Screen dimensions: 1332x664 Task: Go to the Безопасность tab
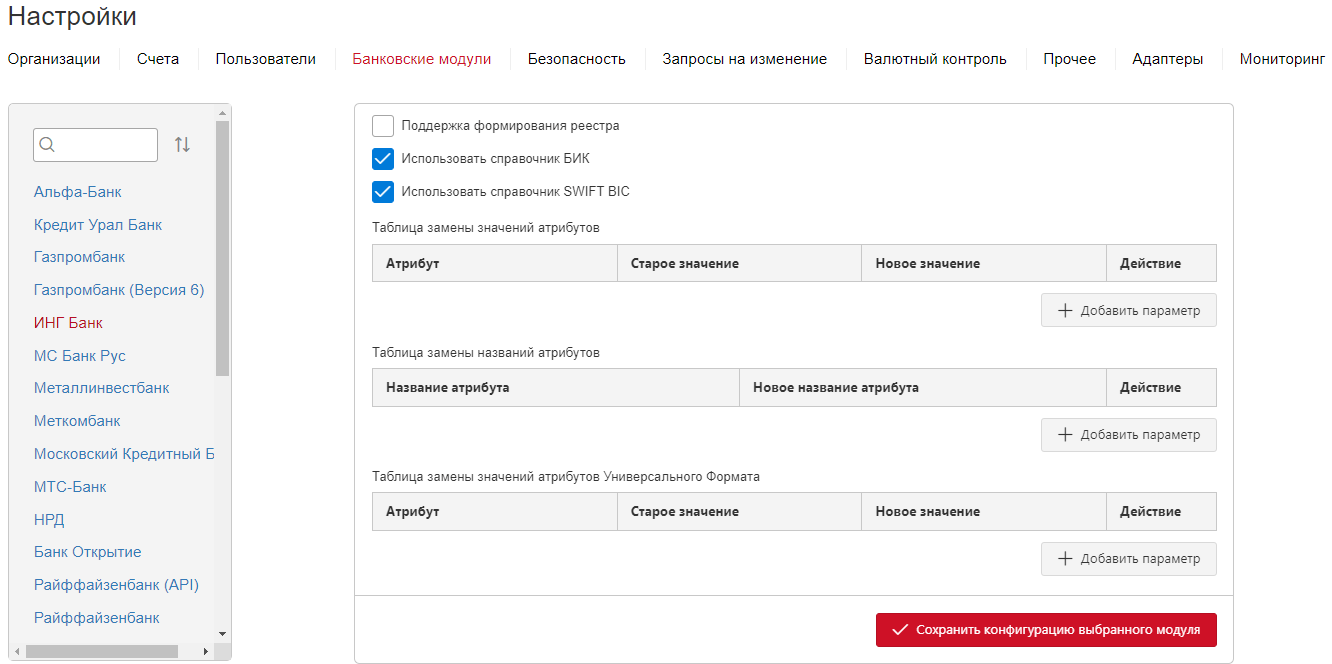pos(577,59)
